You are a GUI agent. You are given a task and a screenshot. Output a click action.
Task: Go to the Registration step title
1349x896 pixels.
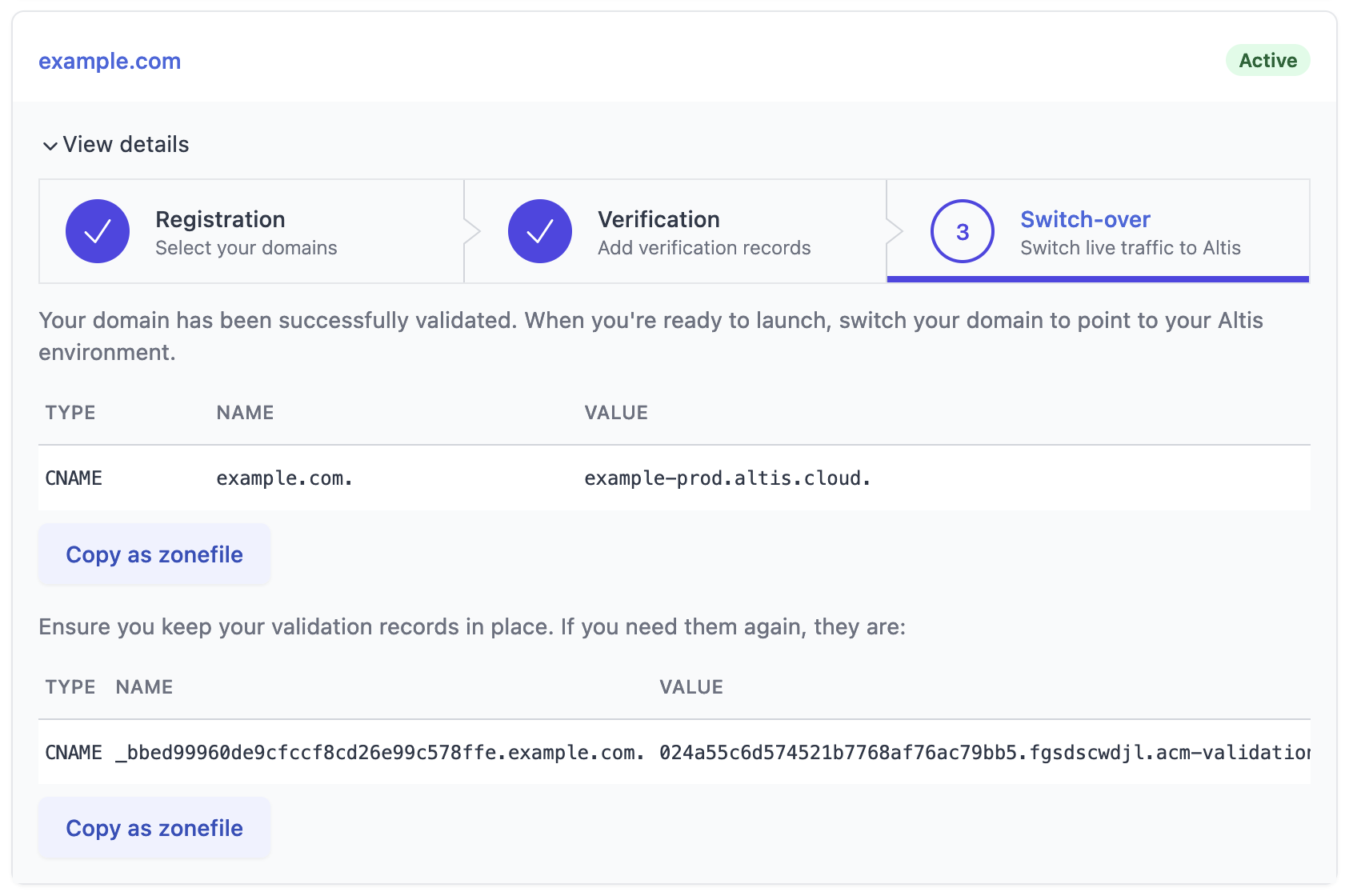pyautogui.click(x=220, y=219)
